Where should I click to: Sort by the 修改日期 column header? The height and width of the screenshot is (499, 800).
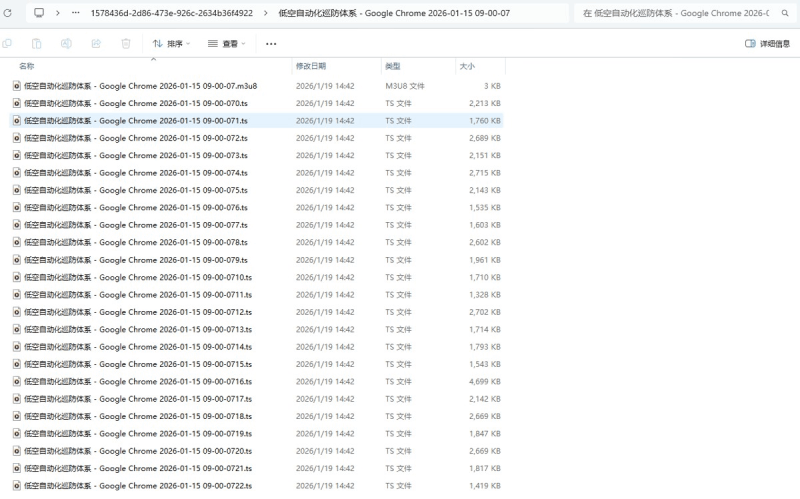tap(310, 66)
